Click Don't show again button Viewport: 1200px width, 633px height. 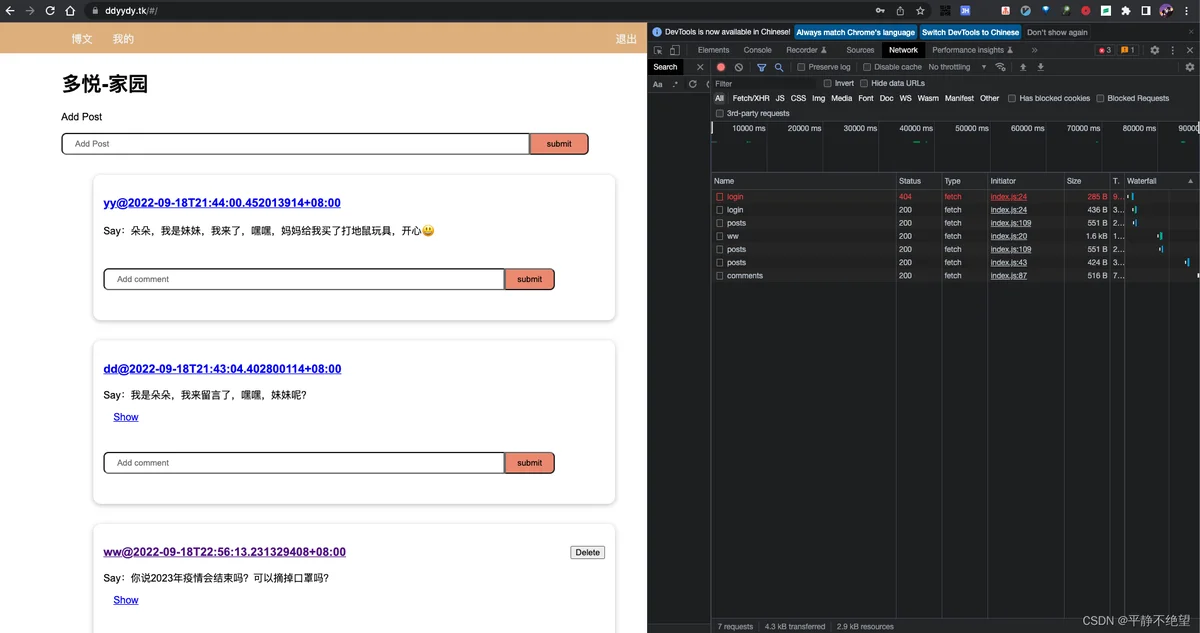click(1057, 32)
